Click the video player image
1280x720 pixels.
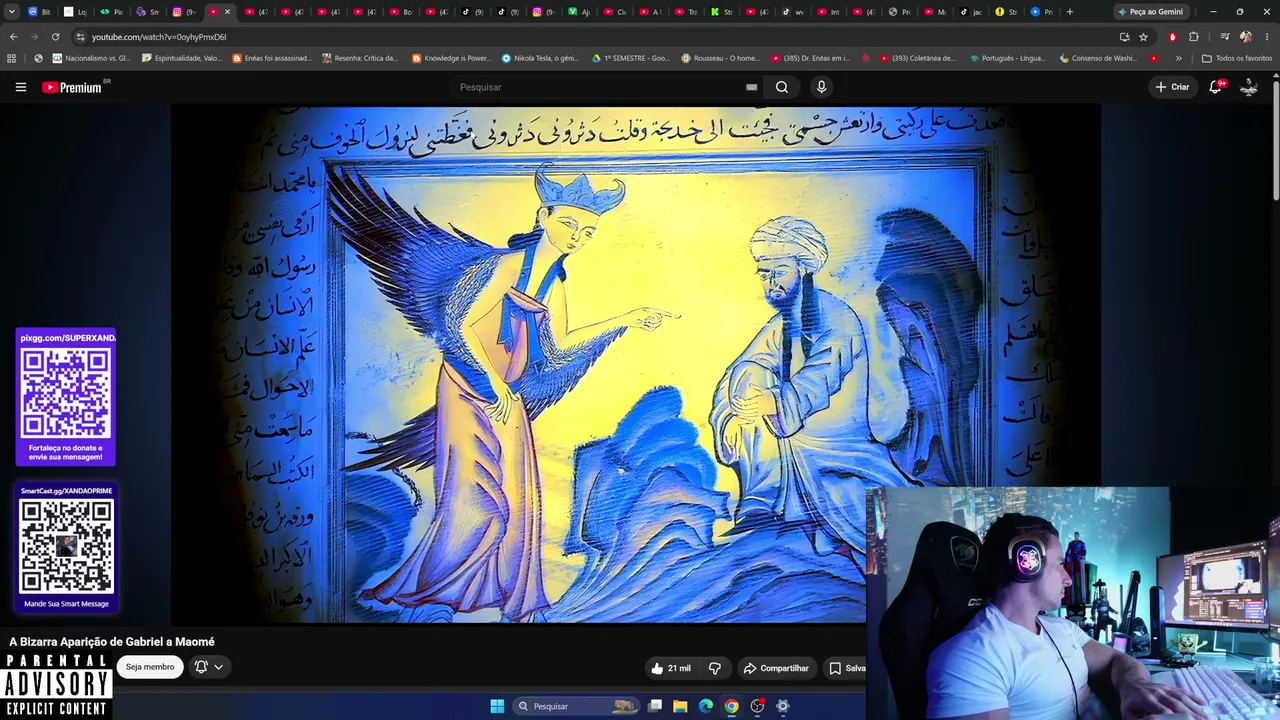click(x=635, y=365)
